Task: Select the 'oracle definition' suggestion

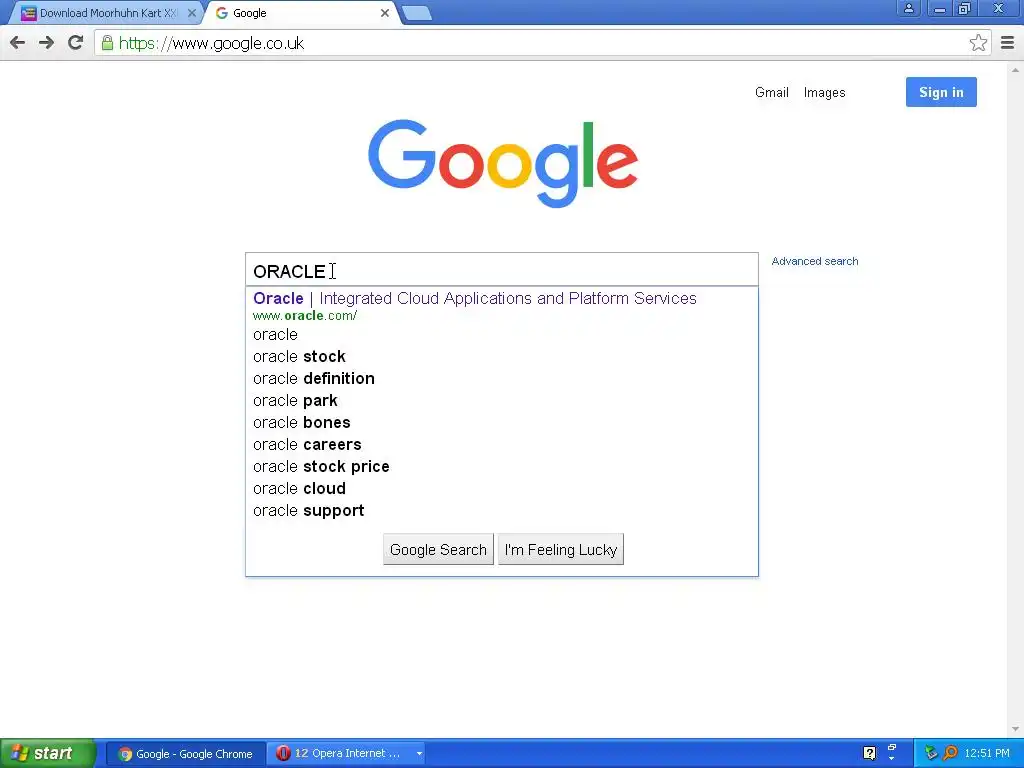Action: (502, 379)
